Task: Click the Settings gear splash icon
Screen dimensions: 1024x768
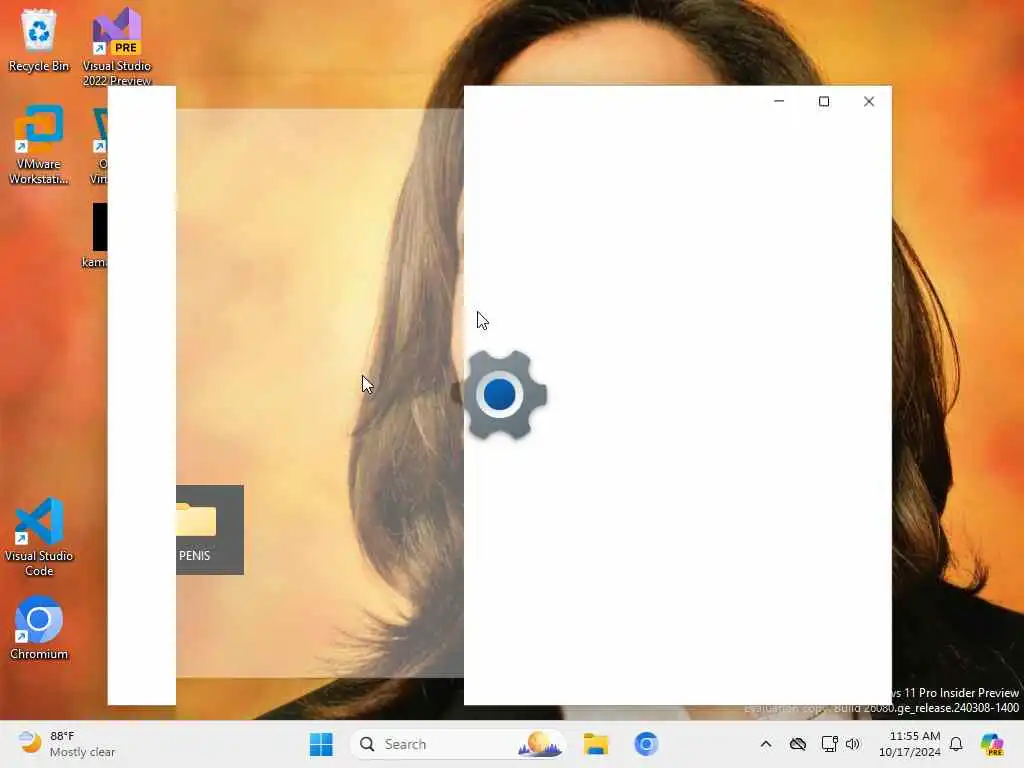Action: 500,395
